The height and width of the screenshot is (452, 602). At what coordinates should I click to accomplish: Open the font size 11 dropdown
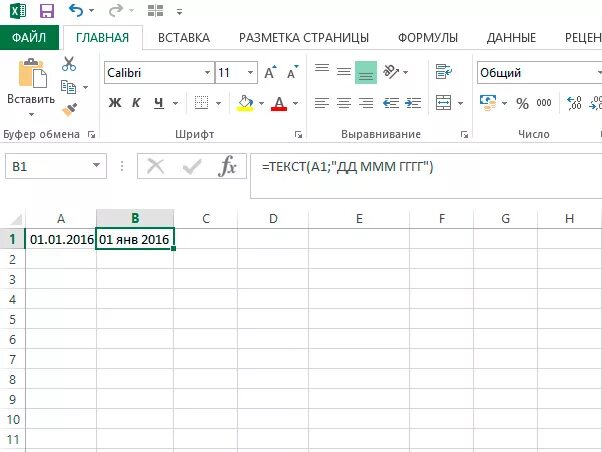coord(250,73)
